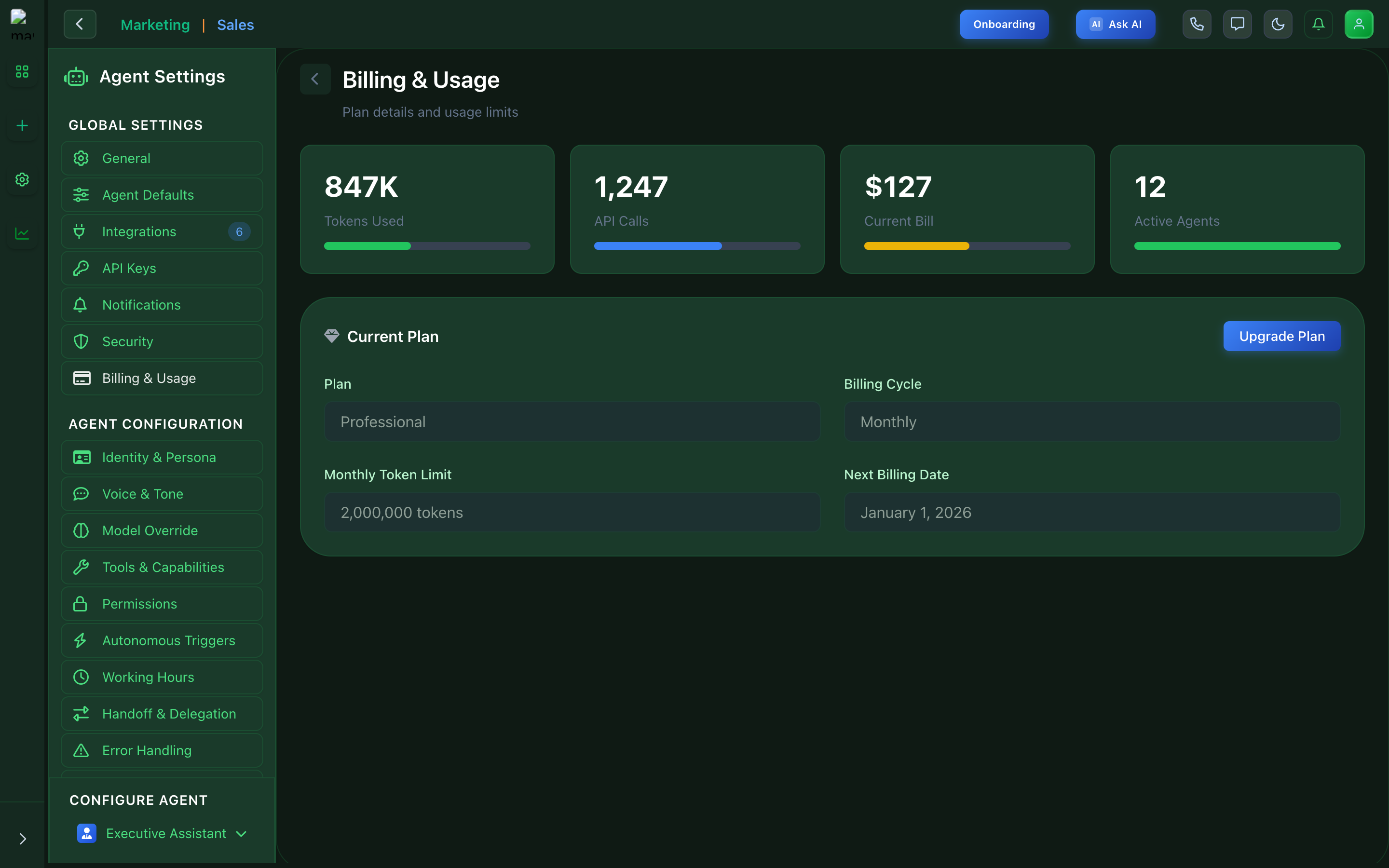Click the Tokens Used progress bar

[427, 246]
